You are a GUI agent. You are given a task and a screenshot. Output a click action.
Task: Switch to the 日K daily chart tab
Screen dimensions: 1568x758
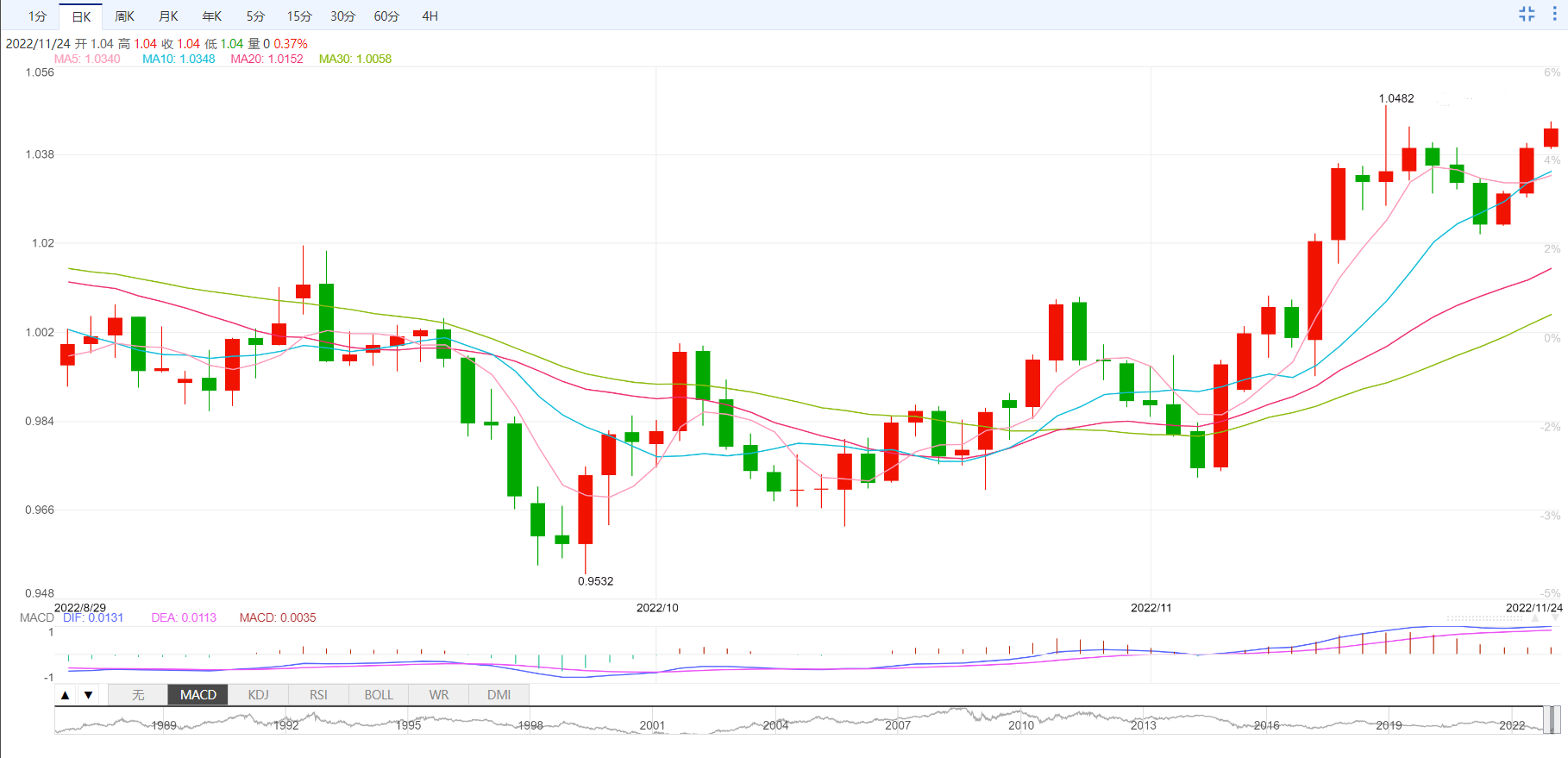pos(81,16)
